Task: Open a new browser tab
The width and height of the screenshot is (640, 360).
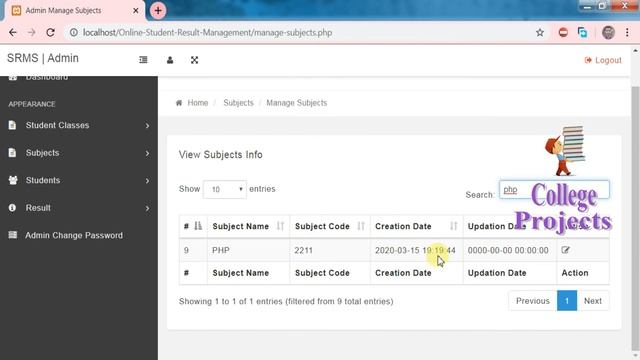Action: (158, 10)
